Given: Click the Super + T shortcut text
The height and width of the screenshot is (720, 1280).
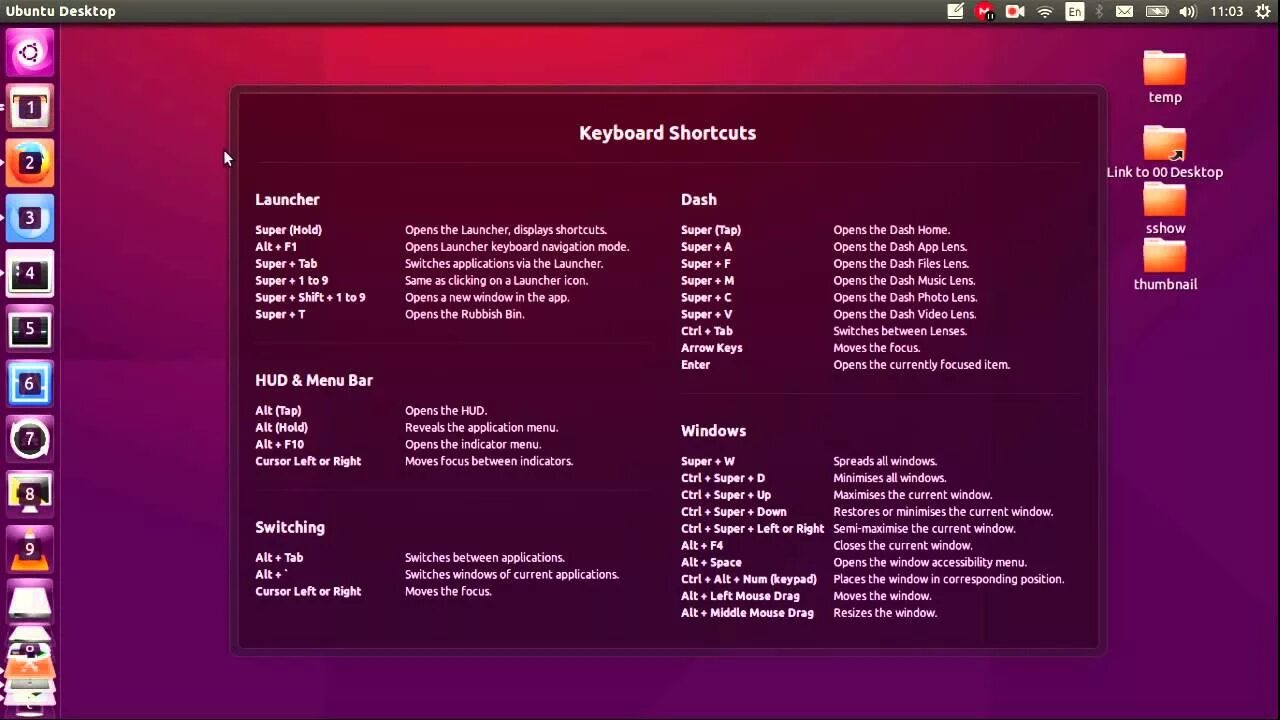Looking at the screenshot, I should pyautogui.click(x=280, y=314).
